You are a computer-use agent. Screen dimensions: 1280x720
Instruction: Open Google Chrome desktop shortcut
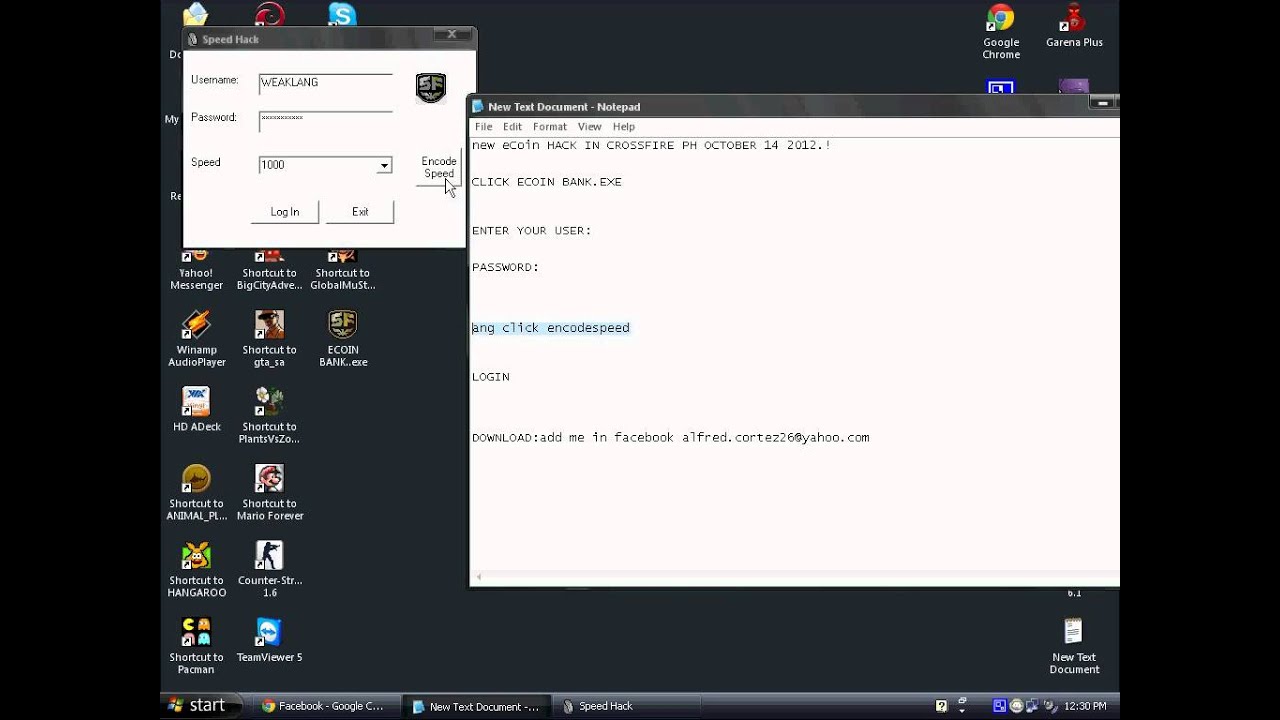tap(1001, 18)
